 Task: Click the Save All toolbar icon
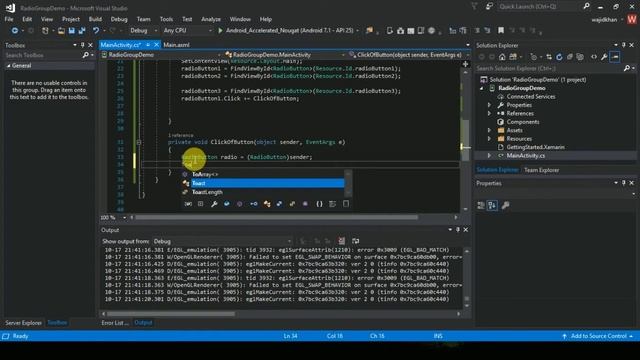[82, 31]
